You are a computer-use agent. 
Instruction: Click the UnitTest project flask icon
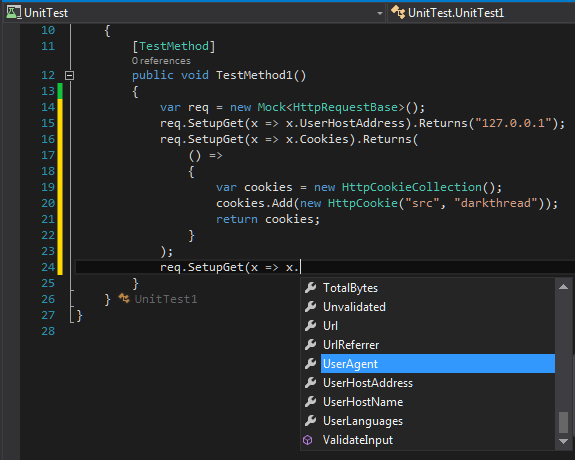[14, 12]
